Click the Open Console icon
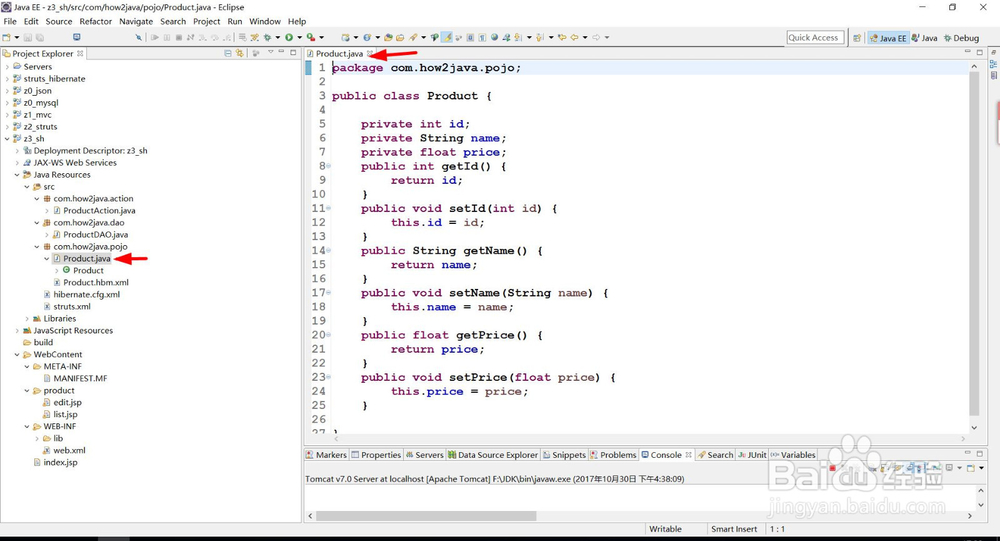Screen dimensions: 1000x541 click(x=971, y=468)
